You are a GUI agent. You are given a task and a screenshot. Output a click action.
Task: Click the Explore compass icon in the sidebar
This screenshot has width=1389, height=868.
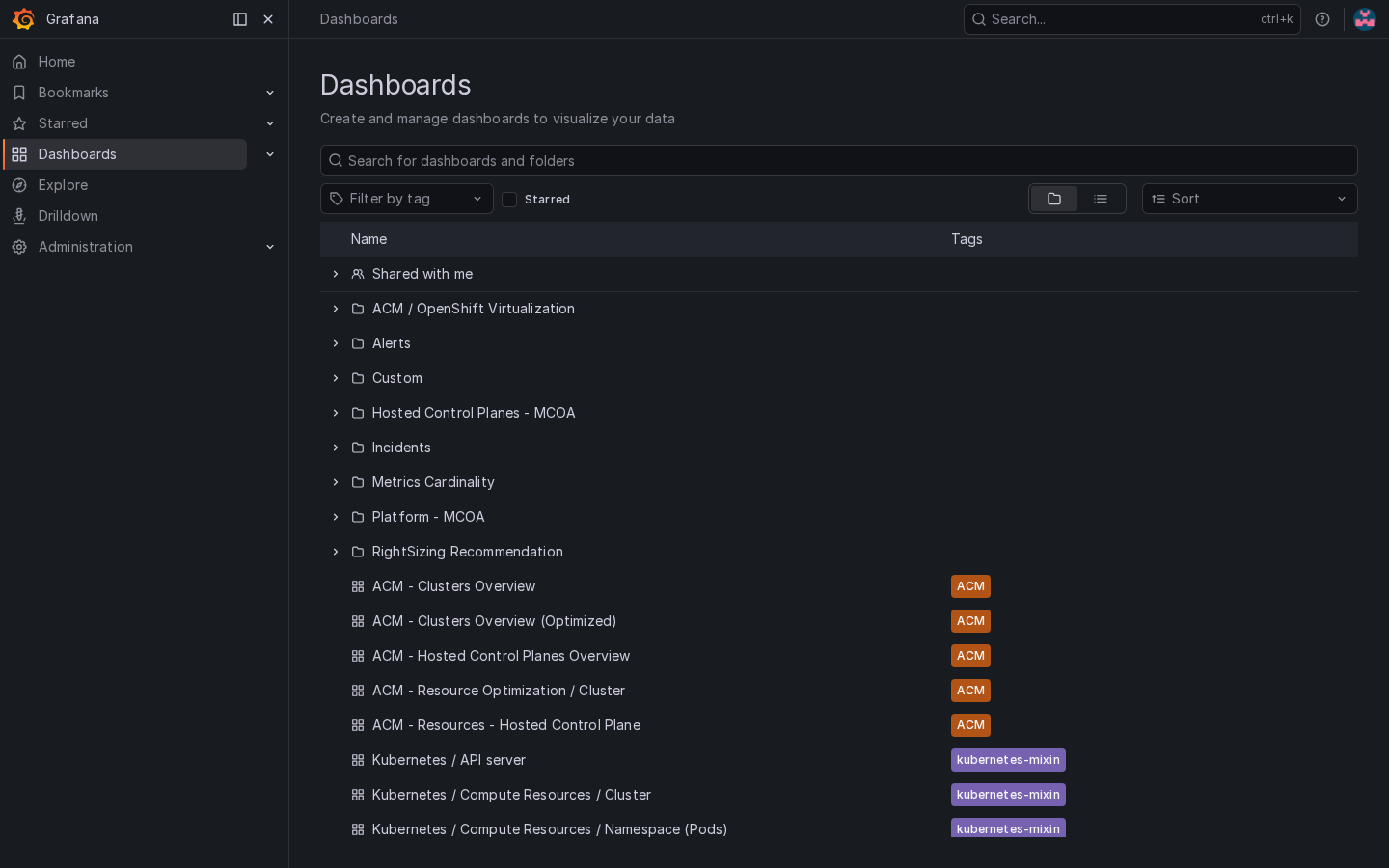pyautogui.click(x=19, y=185)
